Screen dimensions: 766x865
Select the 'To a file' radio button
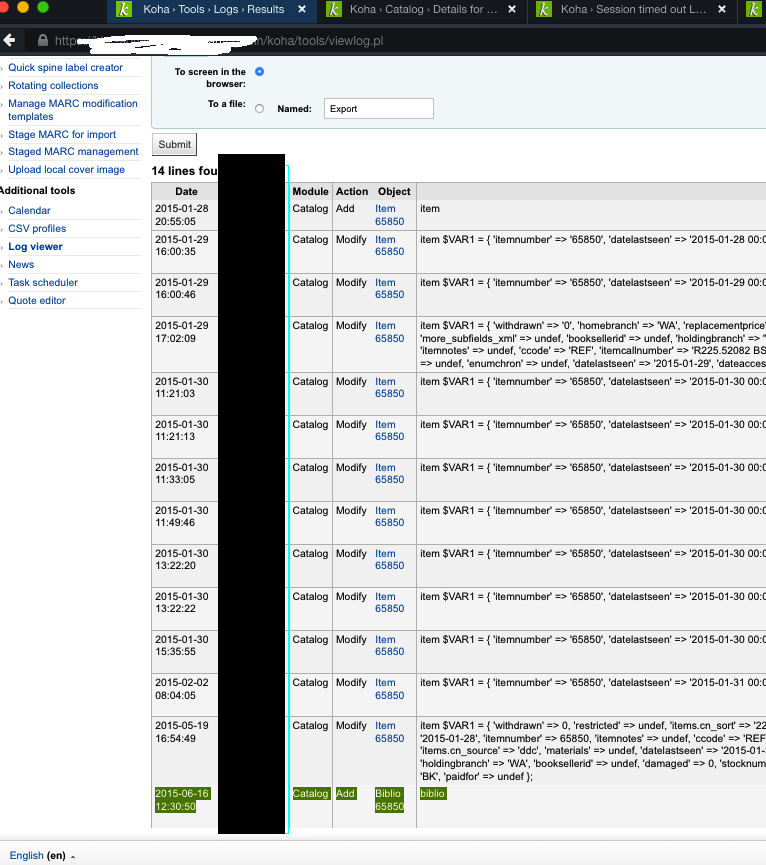tap(260, 108)
